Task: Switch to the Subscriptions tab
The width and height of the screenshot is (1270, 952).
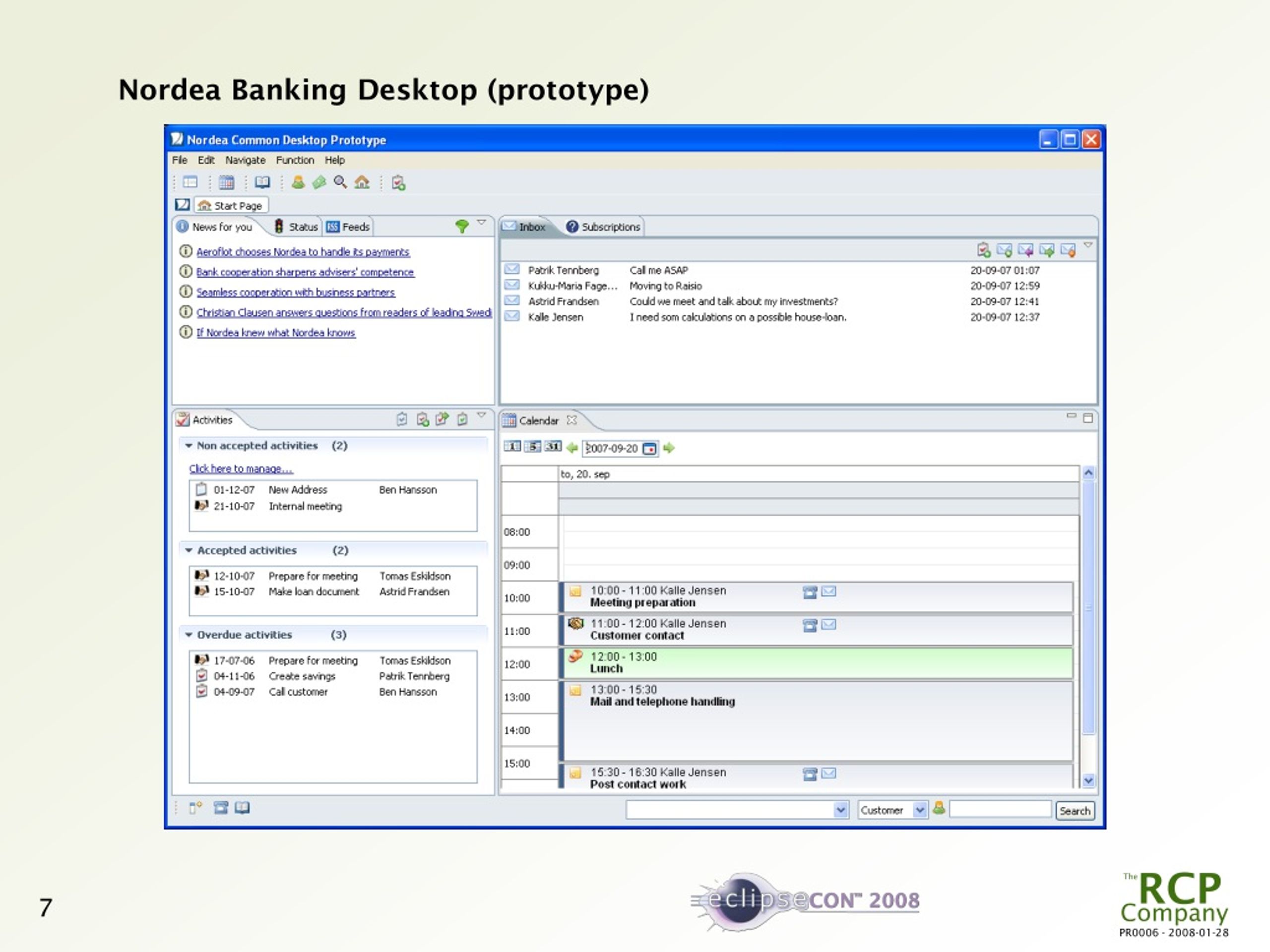Action: 603,227
